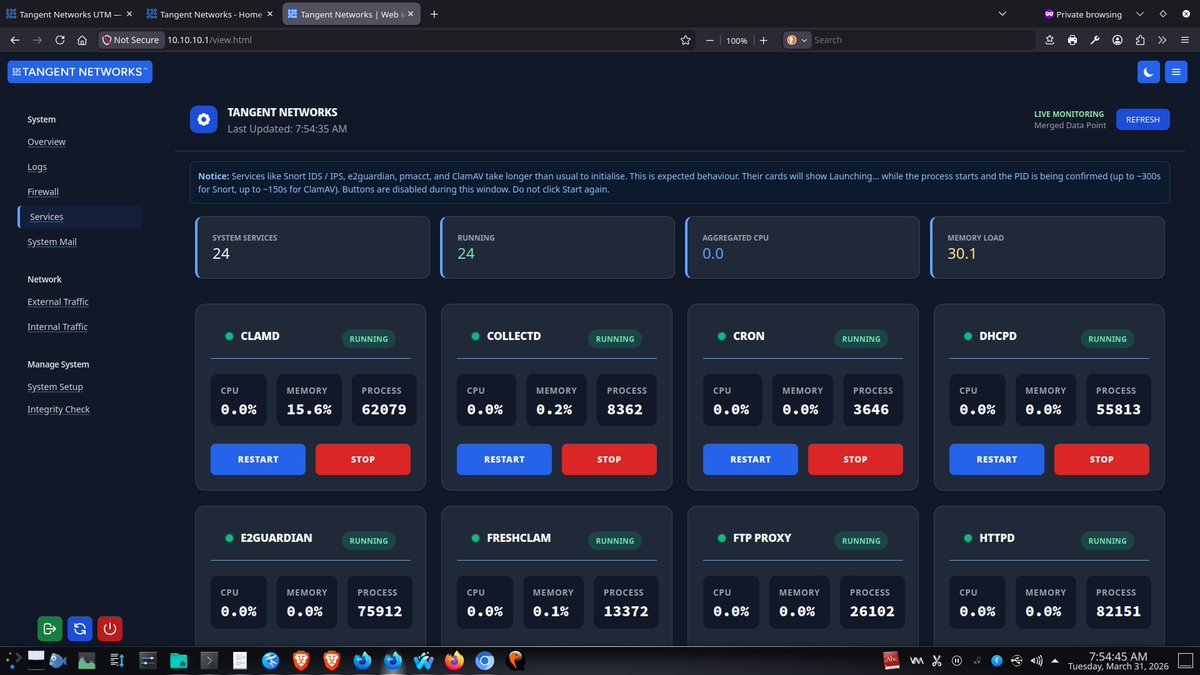Image resolution: width=1200 pixels, height=675 pixels.
Task: Stop the COLLECTD service
Action: (609, 459)
